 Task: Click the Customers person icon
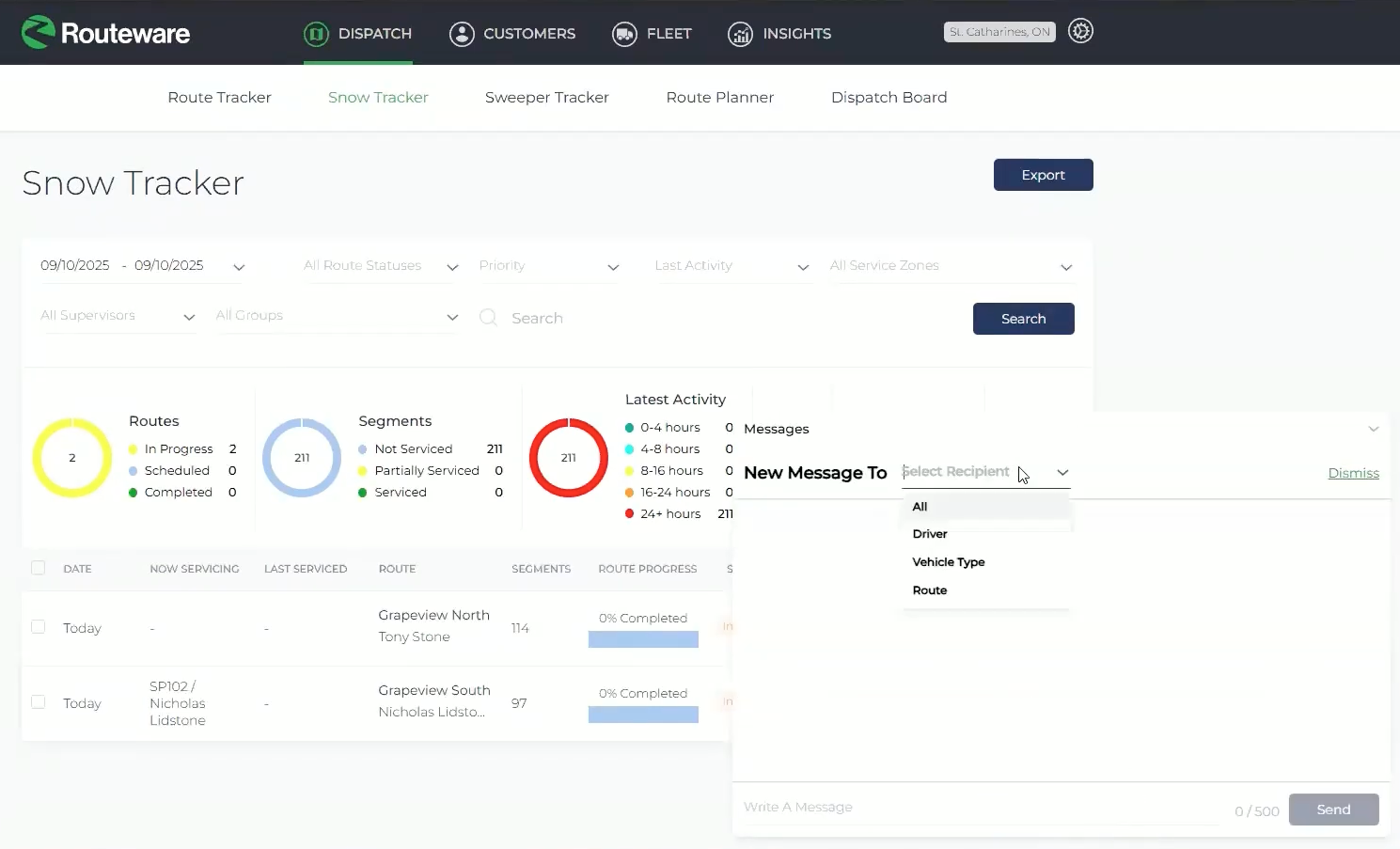(462, 34)
